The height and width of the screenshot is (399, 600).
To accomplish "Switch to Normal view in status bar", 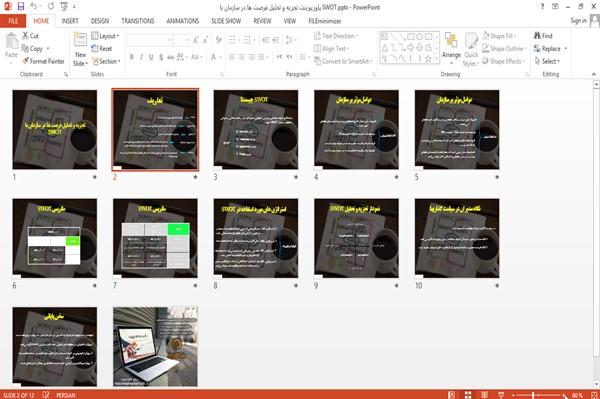I will [452, 395].
